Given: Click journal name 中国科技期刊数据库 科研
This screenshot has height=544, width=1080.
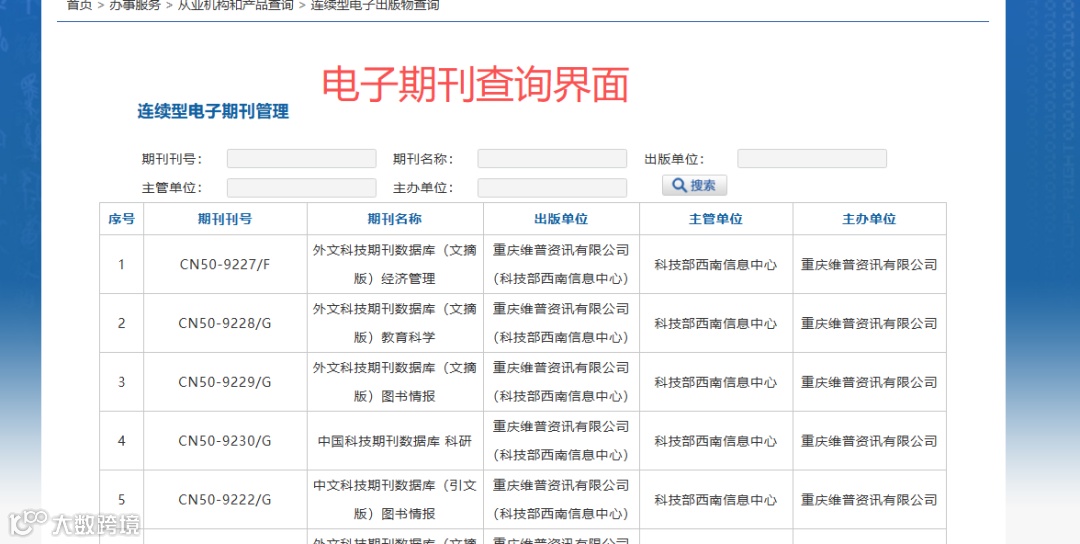Looking at the screenshot, I should (x=395, y=441).
